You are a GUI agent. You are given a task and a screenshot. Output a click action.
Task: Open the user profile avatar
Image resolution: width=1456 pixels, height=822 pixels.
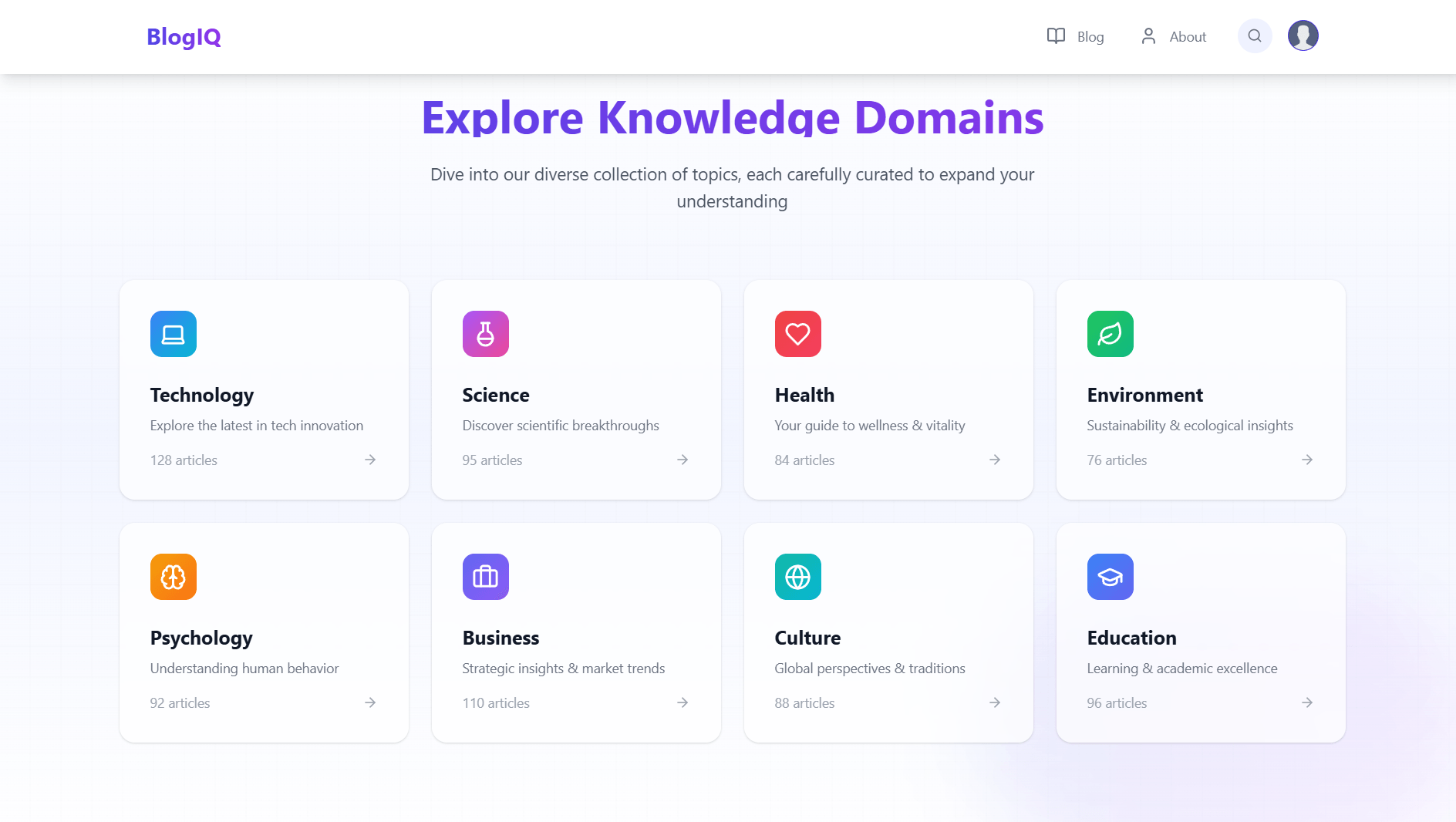[1303, 35]
